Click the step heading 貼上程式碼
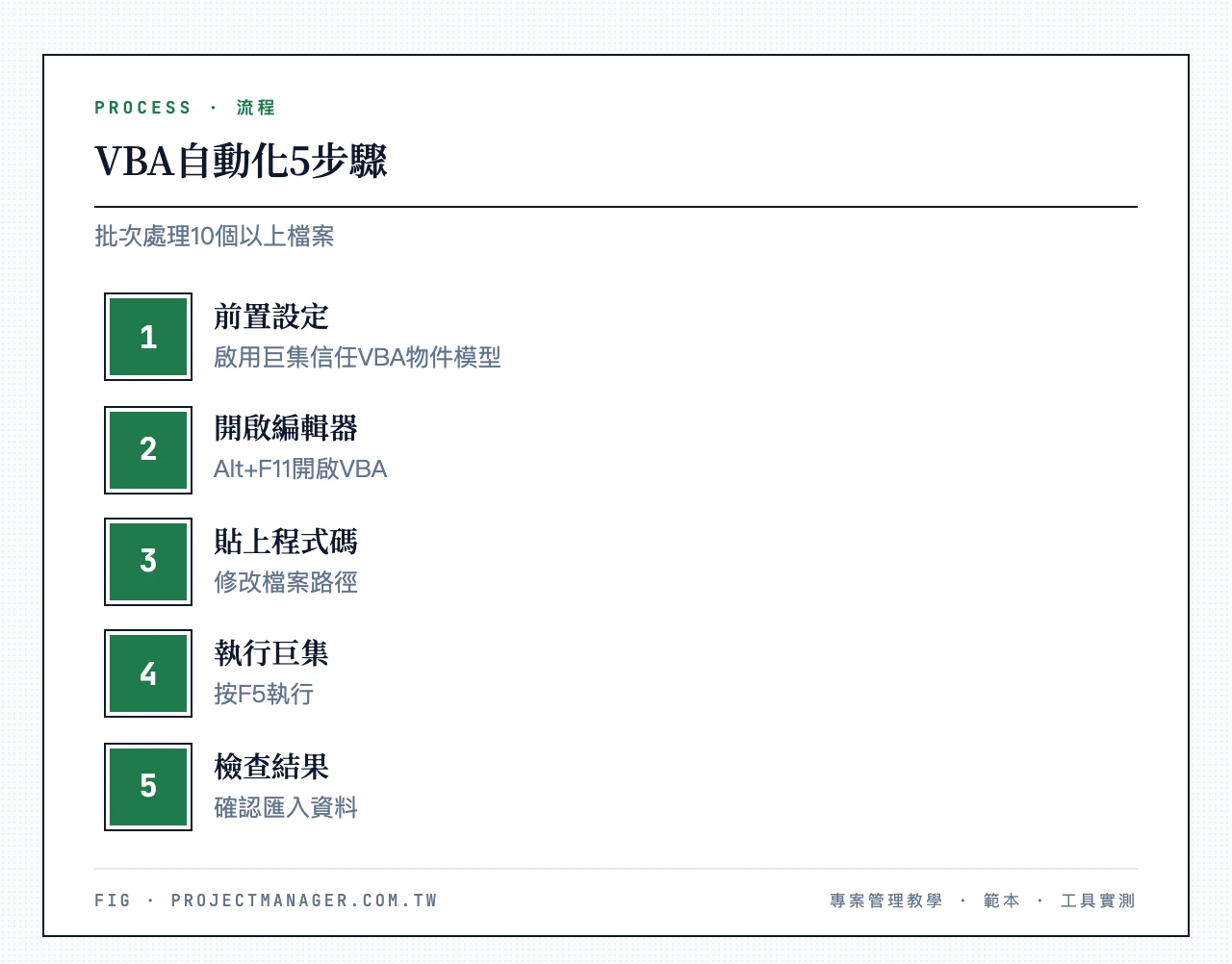 [286, 542]
